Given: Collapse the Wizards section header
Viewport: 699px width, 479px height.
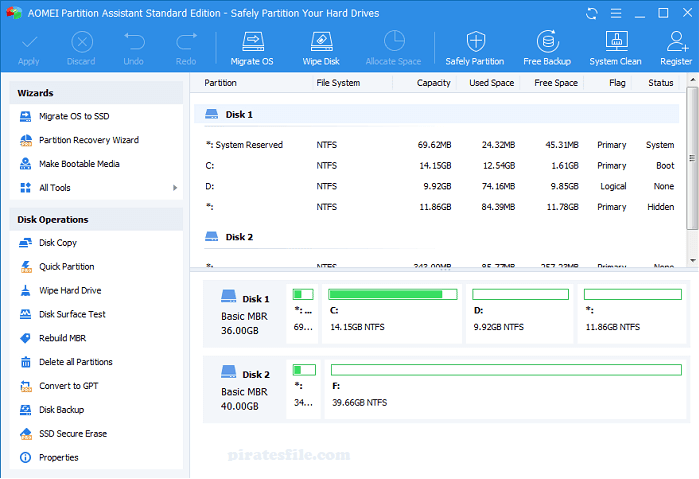Looking at the screenshot, I should click(x=96, y=93).
